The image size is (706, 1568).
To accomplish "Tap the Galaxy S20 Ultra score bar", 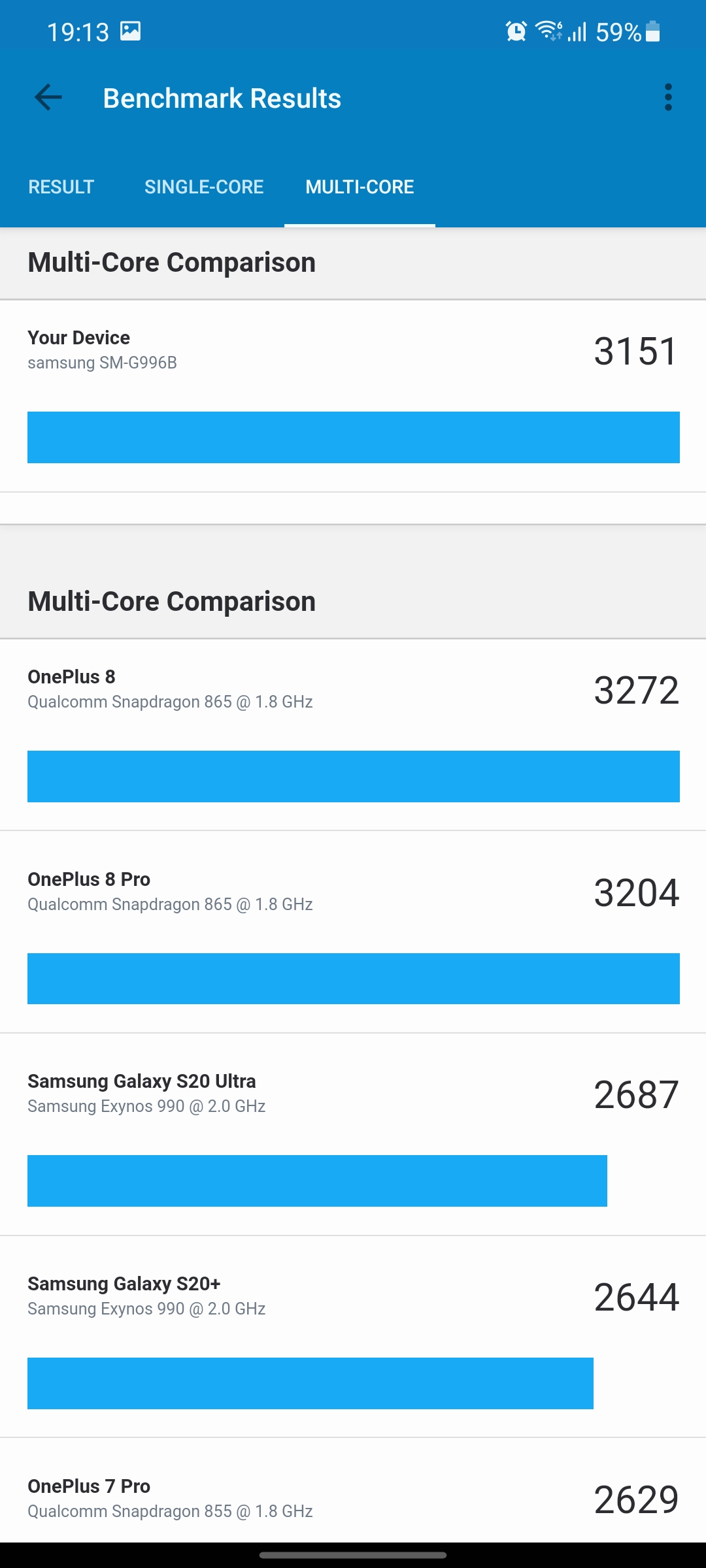I will point(317,1181).
